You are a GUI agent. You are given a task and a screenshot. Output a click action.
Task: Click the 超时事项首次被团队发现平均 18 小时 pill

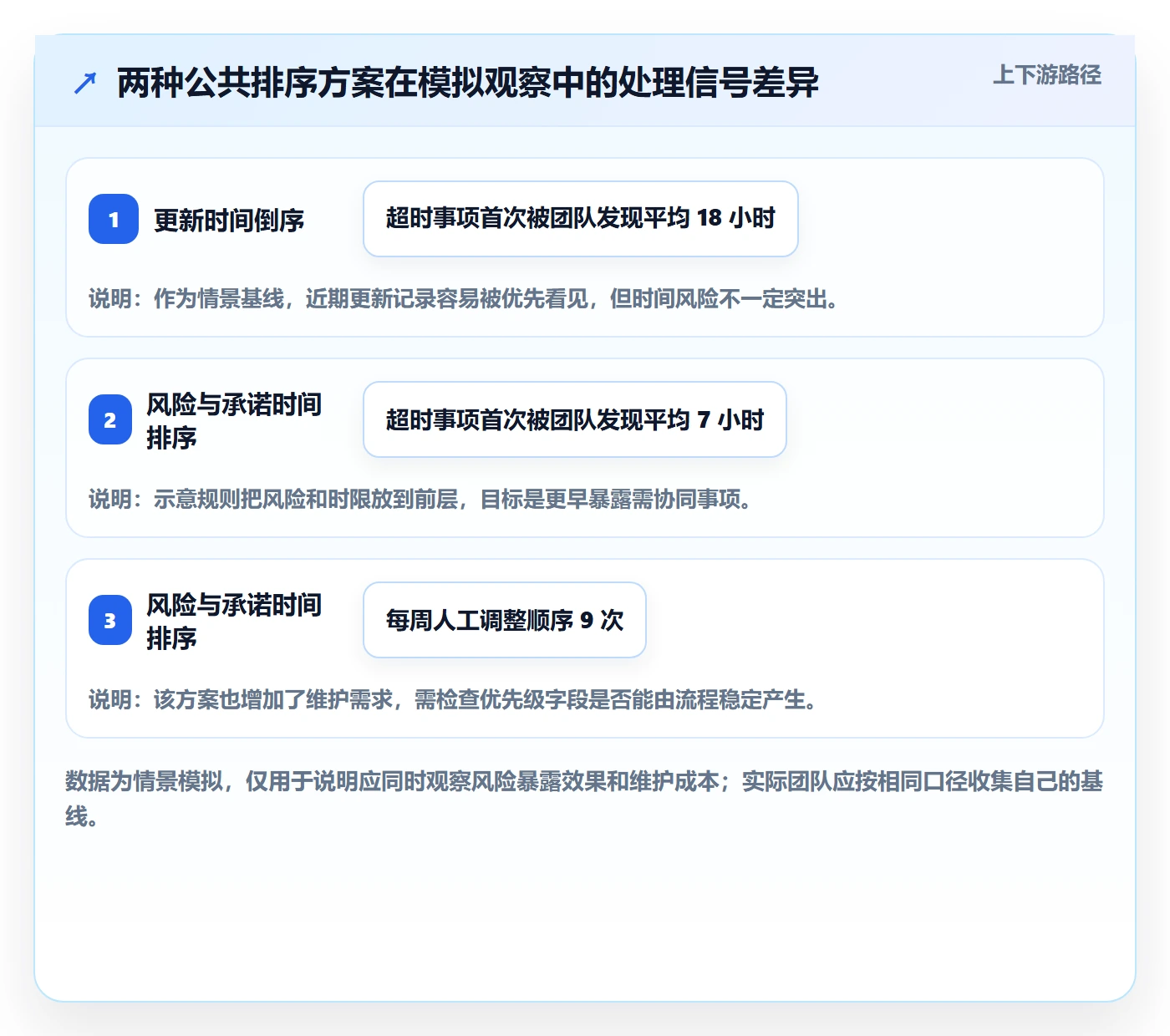click(581, 219)
